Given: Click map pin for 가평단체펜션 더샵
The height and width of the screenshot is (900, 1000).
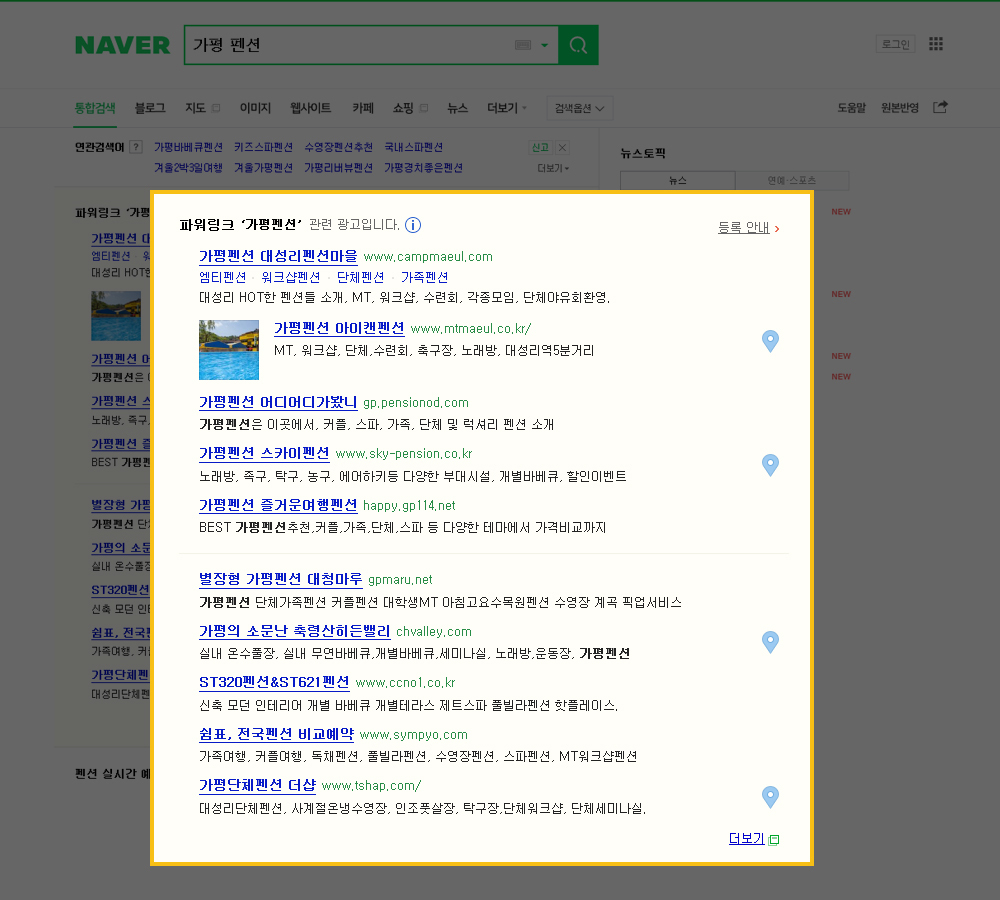Looking at the screenshot, I should 770,797.
